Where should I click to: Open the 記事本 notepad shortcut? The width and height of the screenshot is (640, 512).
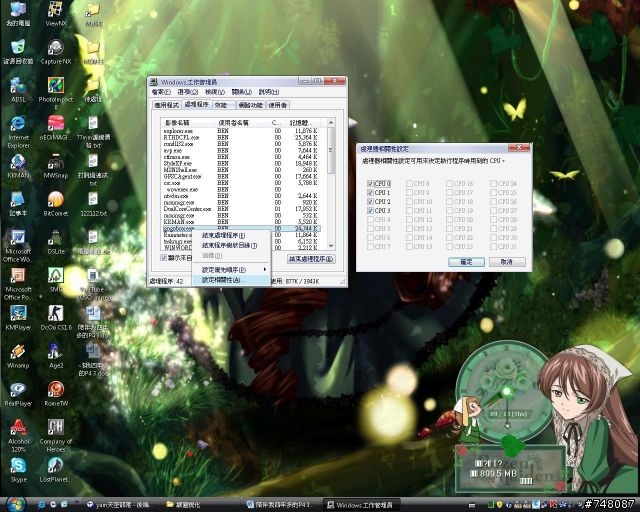(x=18, y=203)
